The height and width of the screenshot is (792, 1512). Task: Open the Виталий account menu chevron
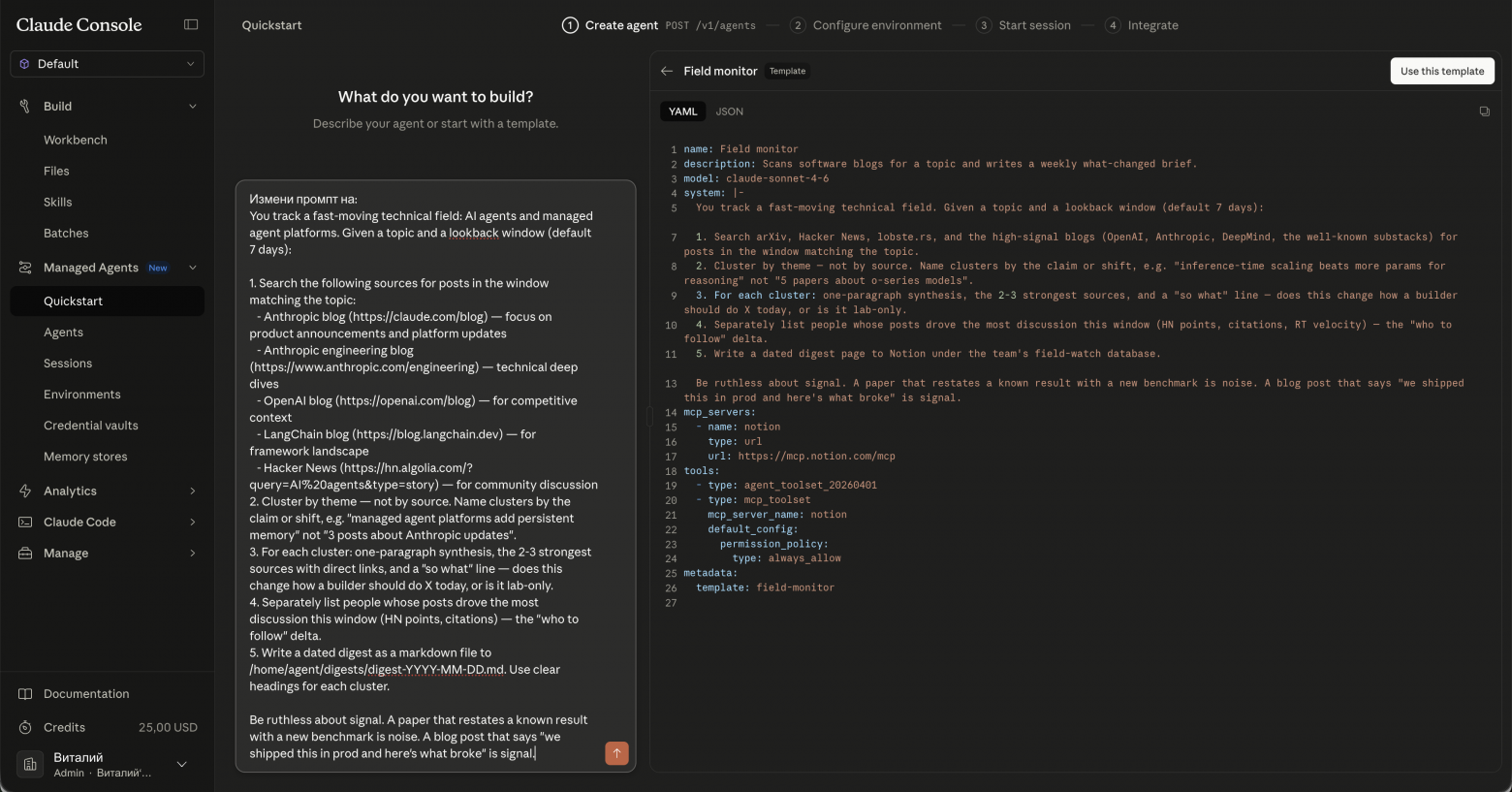(x=181, y=764)
